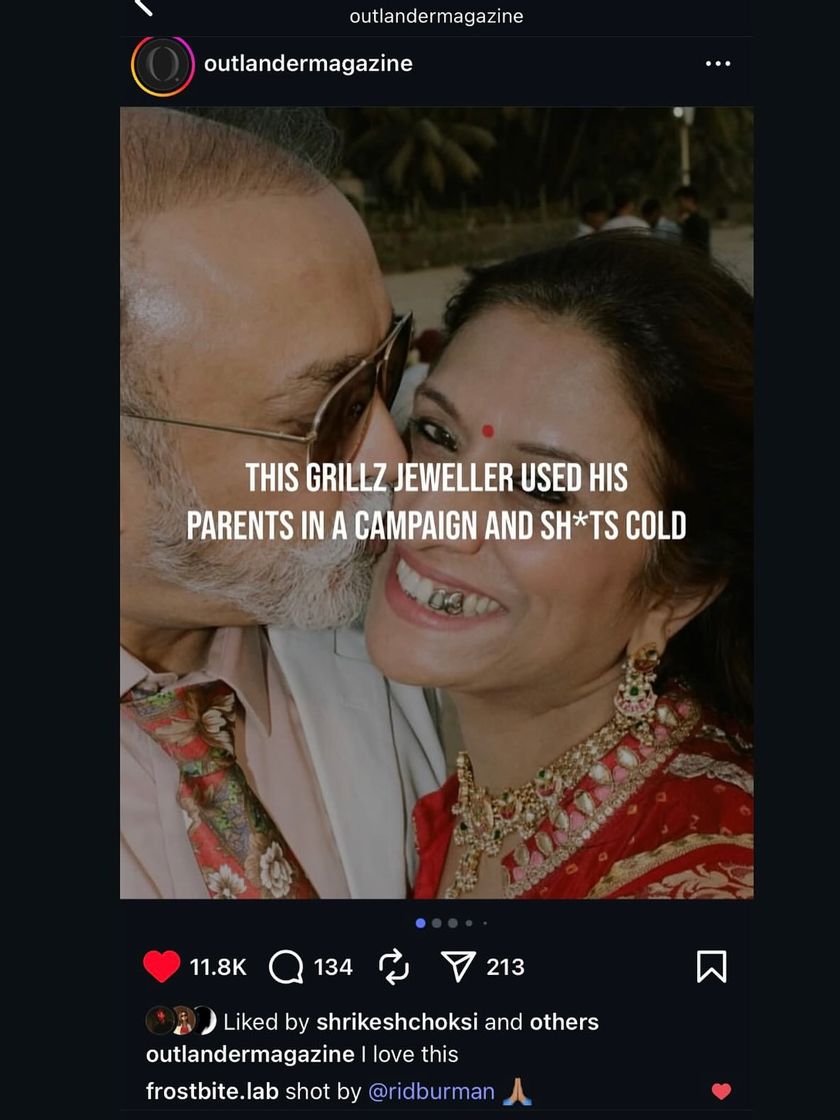The height and width of the screenshot is (1120, 840).
Task: Open the @ridburman mention
Action: tap(431, 1091)
